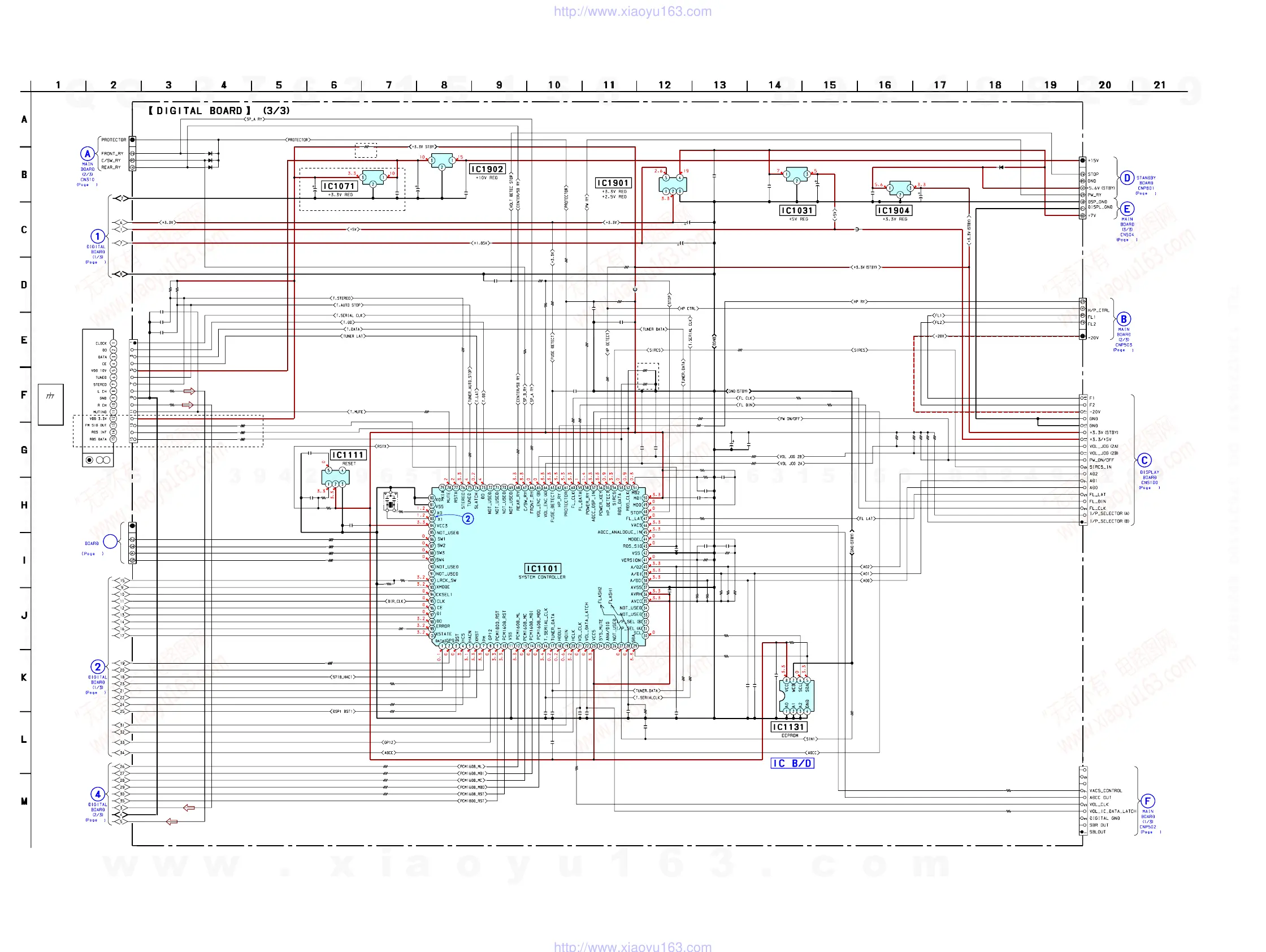
Task: Click the circled 1 digital board marker
Action: (97, 236)
